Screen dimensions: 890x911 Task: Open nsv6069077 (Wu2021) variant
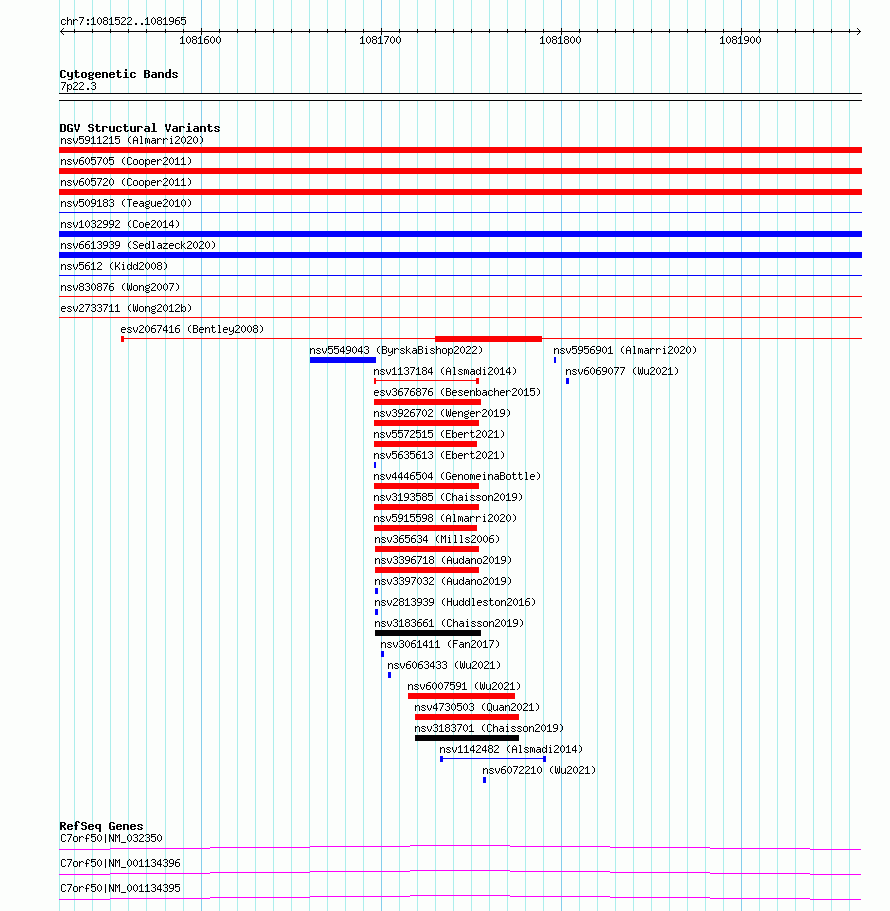click(x=622, y=371)
